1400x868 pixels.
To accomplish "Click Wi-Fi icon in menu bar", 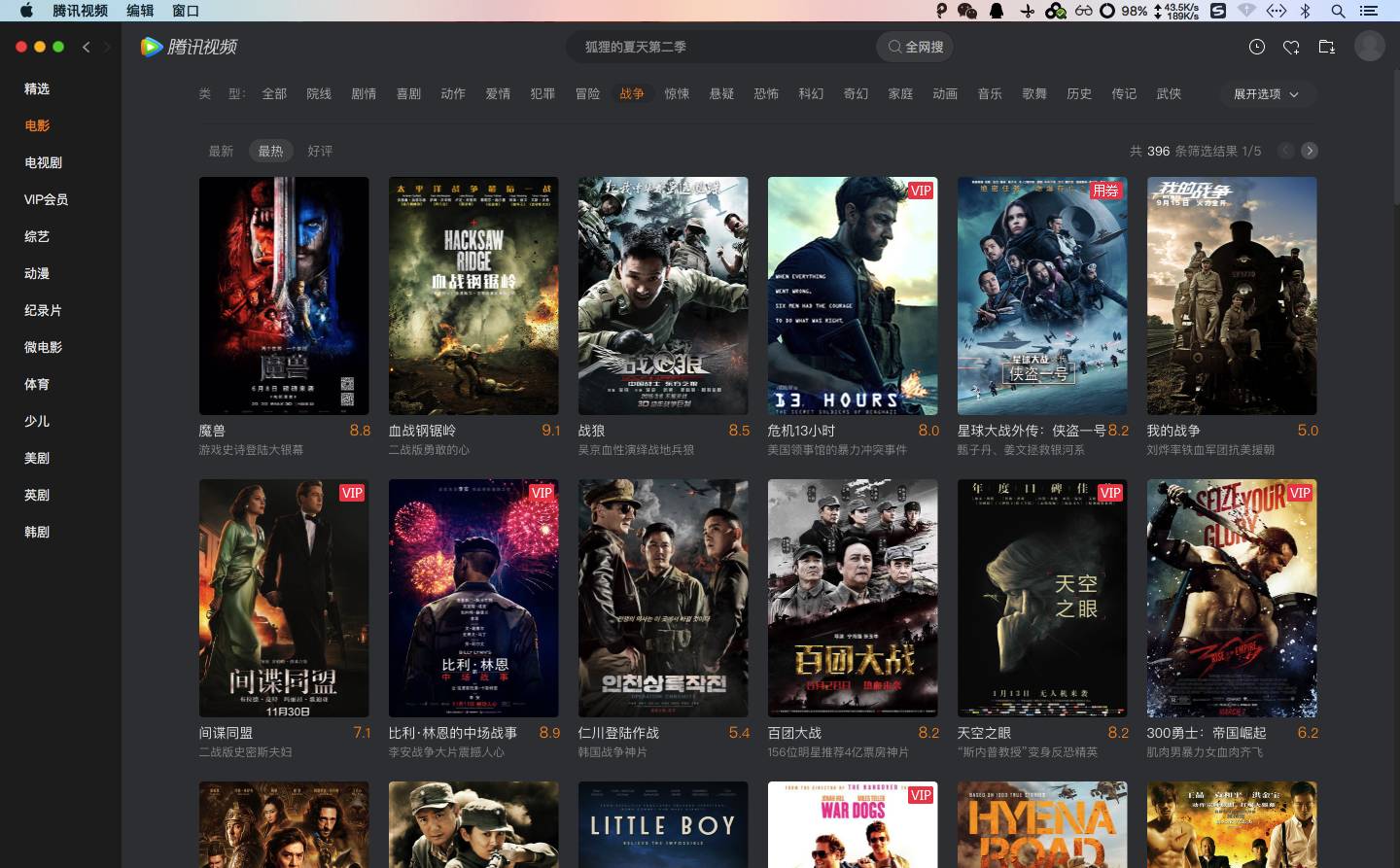I will [1246, 11].
